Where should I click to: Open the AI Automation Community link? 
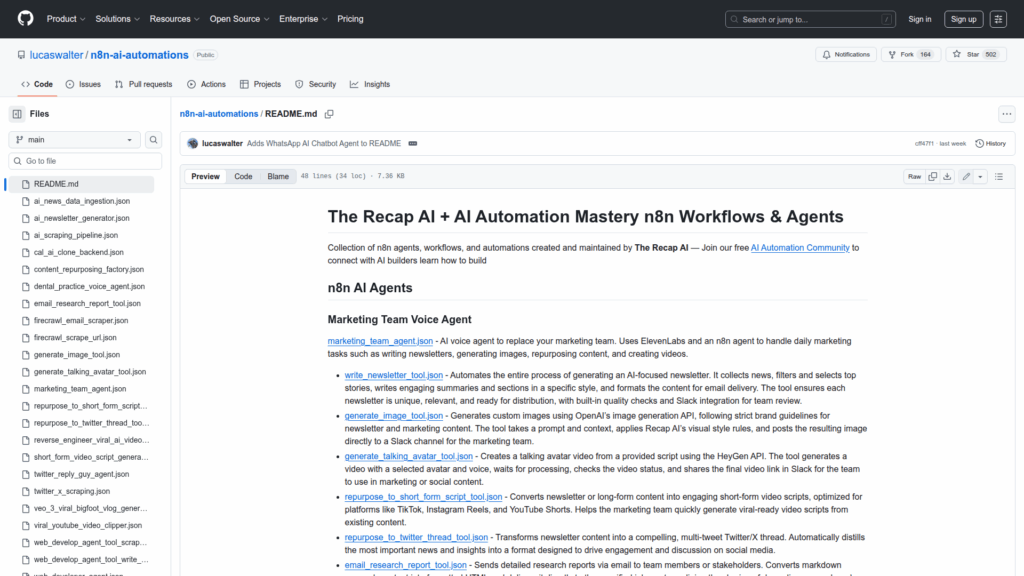800,247
